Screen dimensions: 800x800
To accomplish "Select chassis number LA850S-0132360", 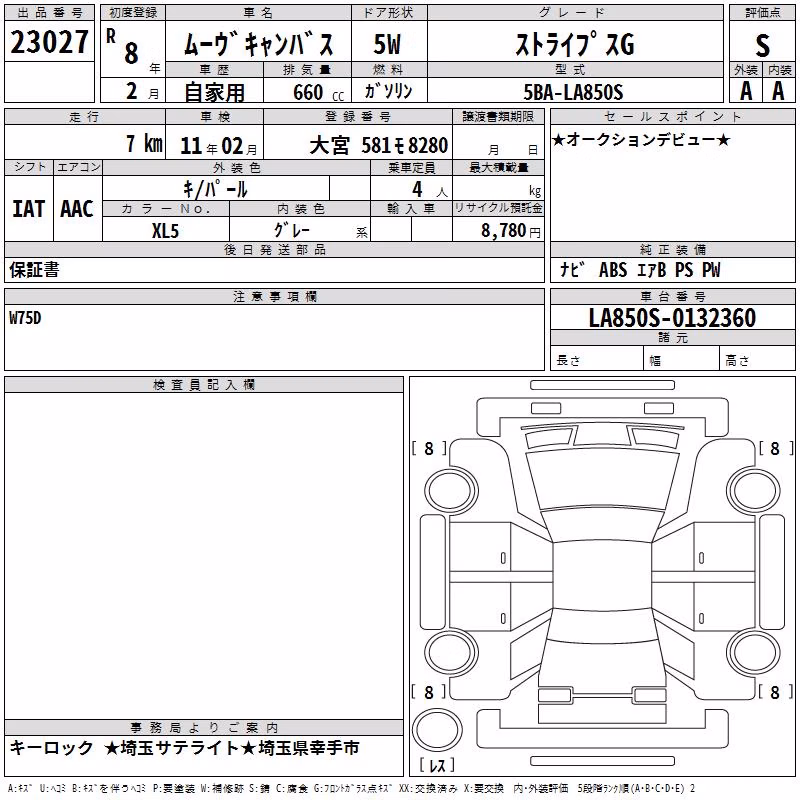I will 672,318.
